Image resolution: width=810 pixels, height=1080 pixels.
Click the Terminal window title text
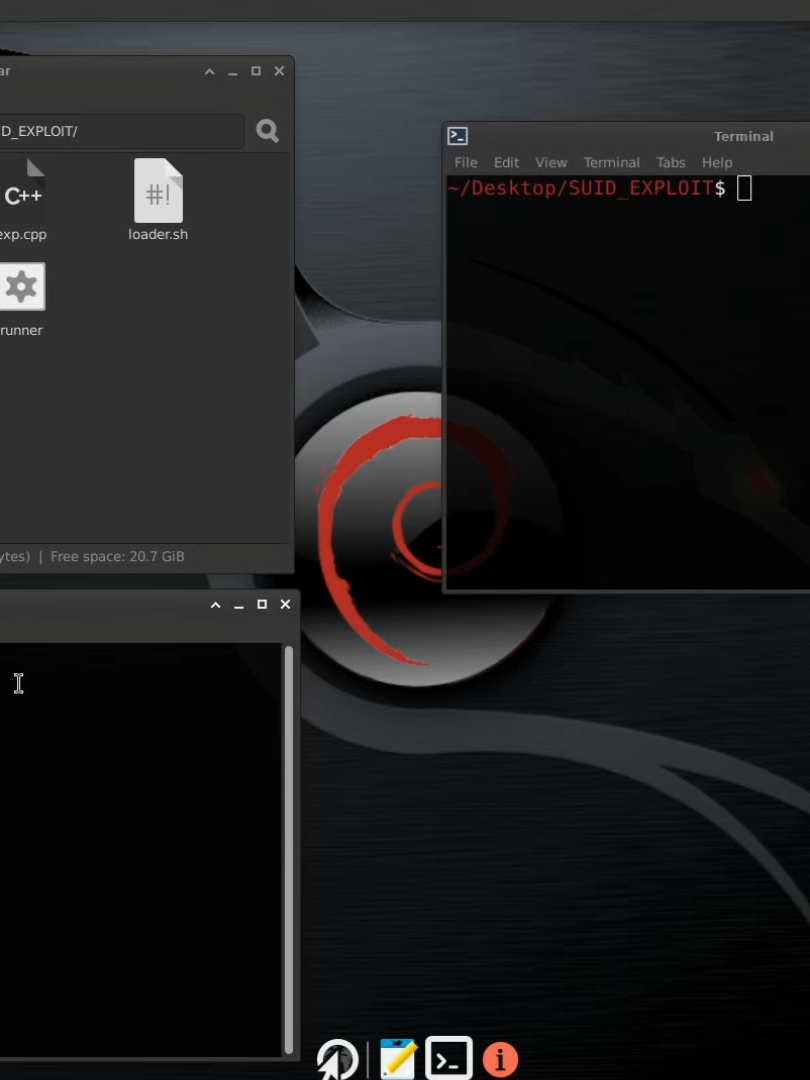click(744, 136)
